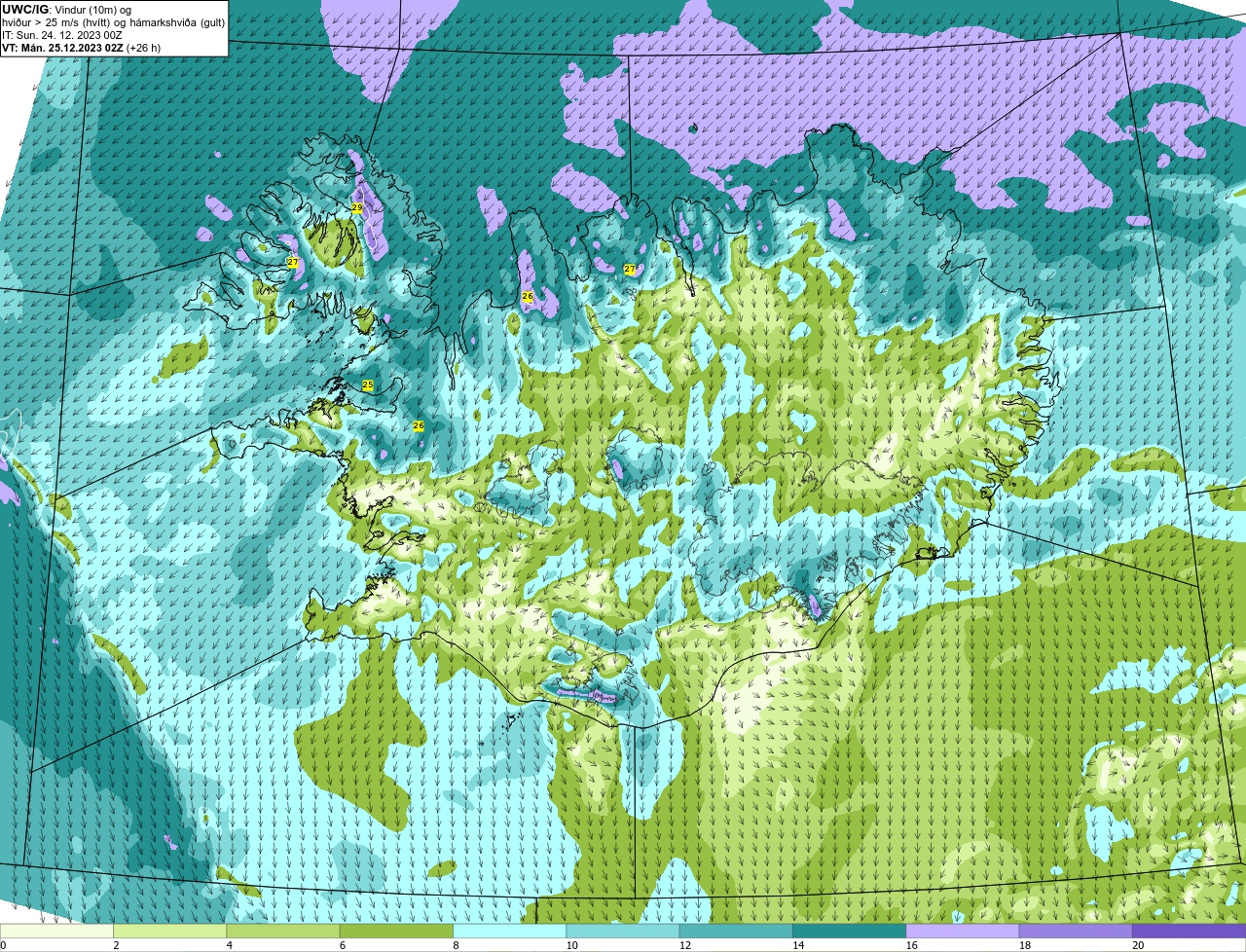Viewport: 1246px width, 952px height.
Task: Click the 6–8 m/s olive green legend swatch
Action: pyautogui.click(x=396, y=931)
